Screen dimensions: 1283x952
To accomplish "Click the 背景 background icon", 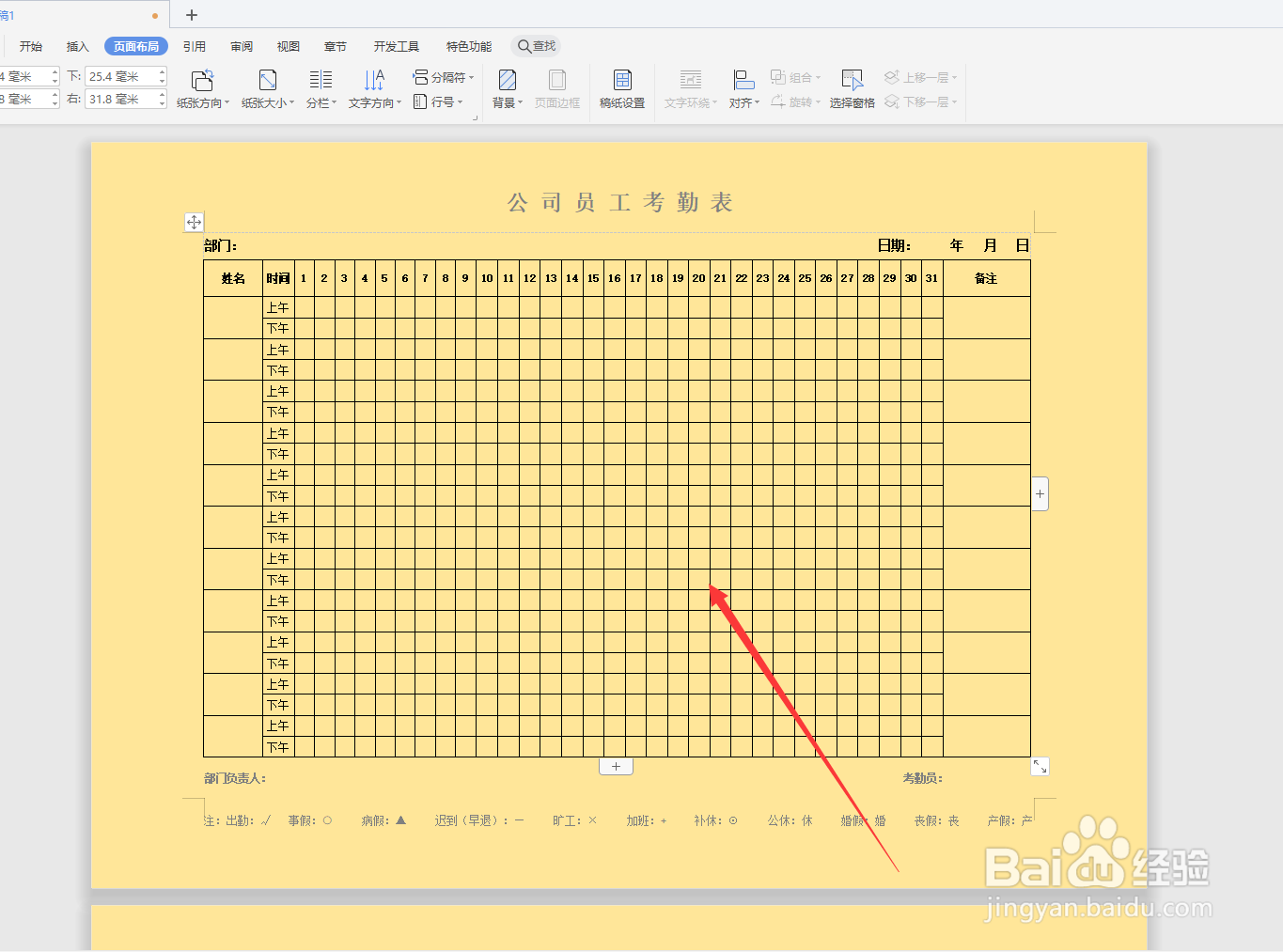I will click(508, 81).
